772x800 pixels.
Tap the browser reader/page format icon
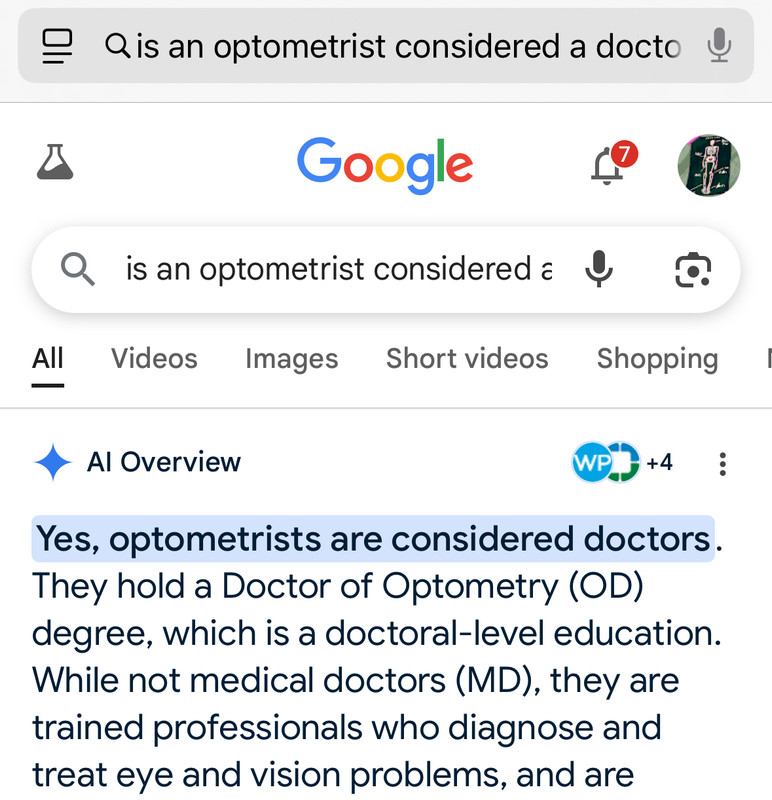pos(57,46)
